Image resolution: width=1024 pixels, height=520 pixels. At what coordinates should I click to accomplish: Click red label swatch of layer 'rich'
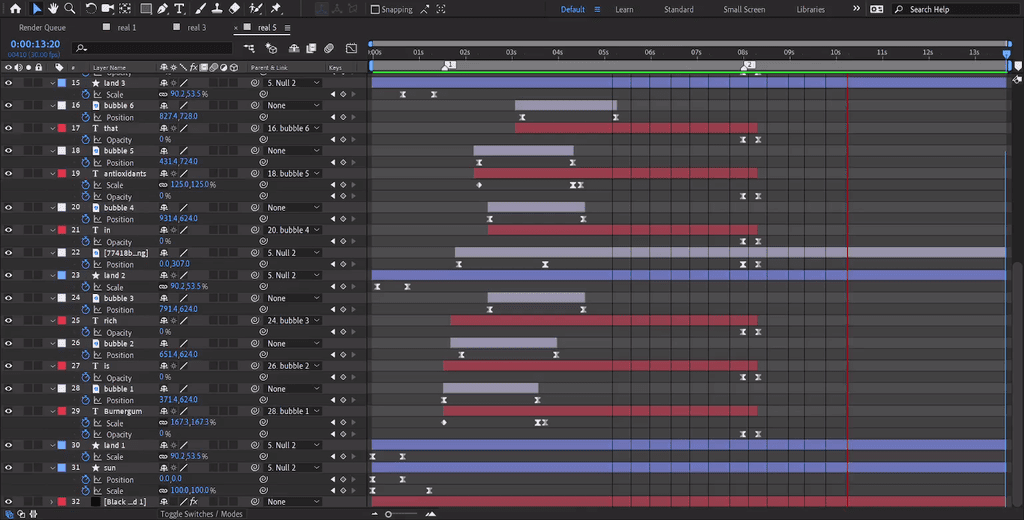point(62,321)
